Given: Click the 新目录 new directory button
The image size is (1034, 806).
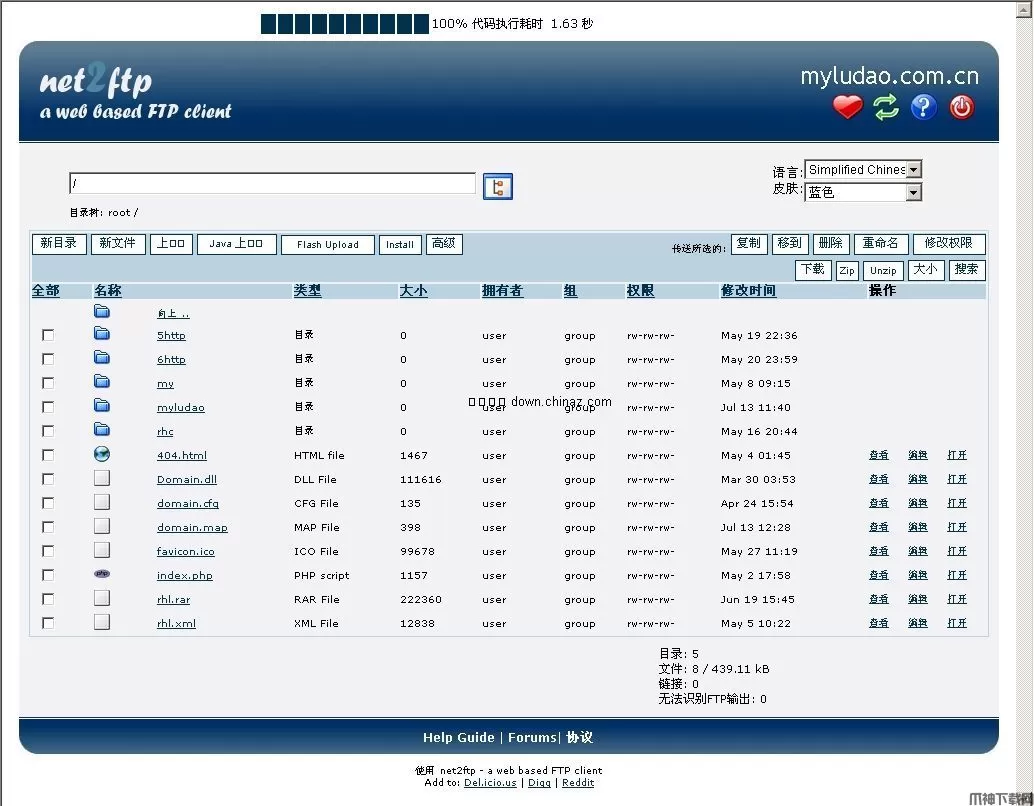Looking at the screenshot, I should 59,243.
